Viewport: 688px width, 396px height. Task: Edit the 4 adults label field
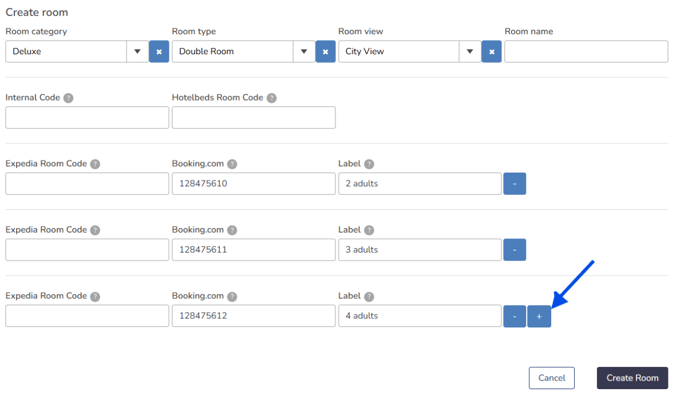click(x=420, y=316)
